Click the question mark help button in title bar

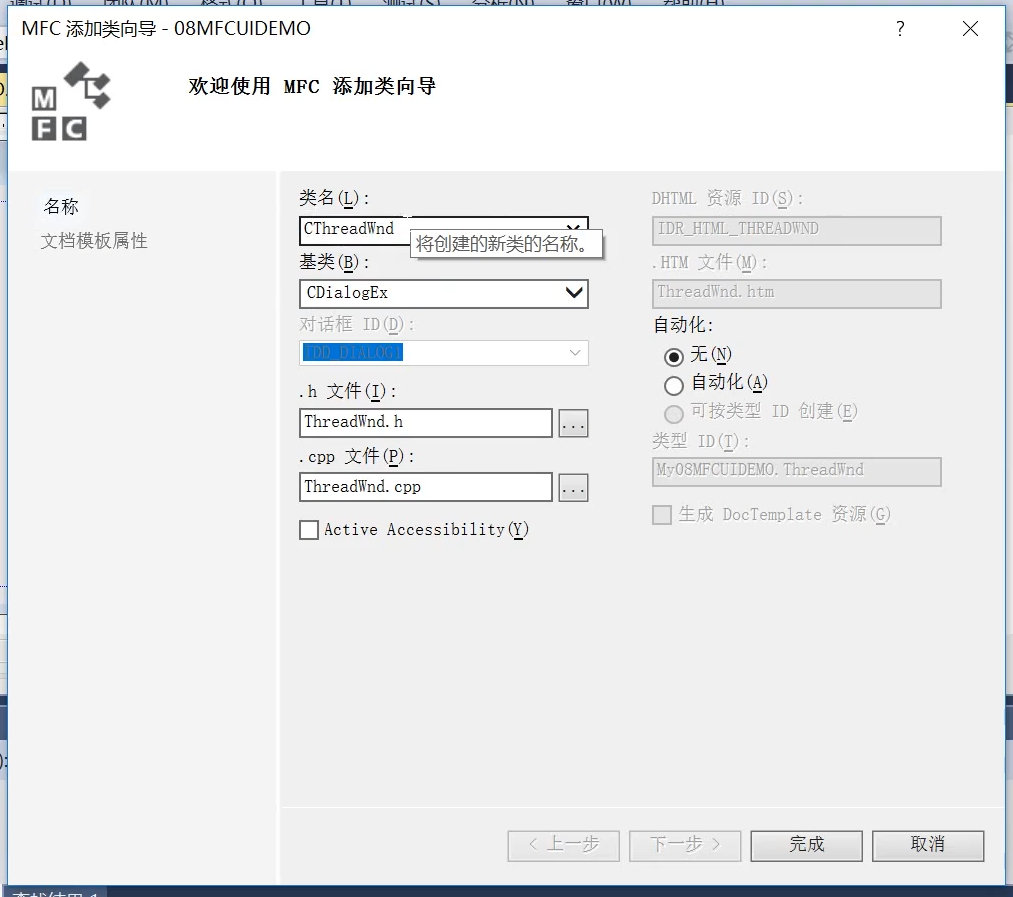(900, 28)
